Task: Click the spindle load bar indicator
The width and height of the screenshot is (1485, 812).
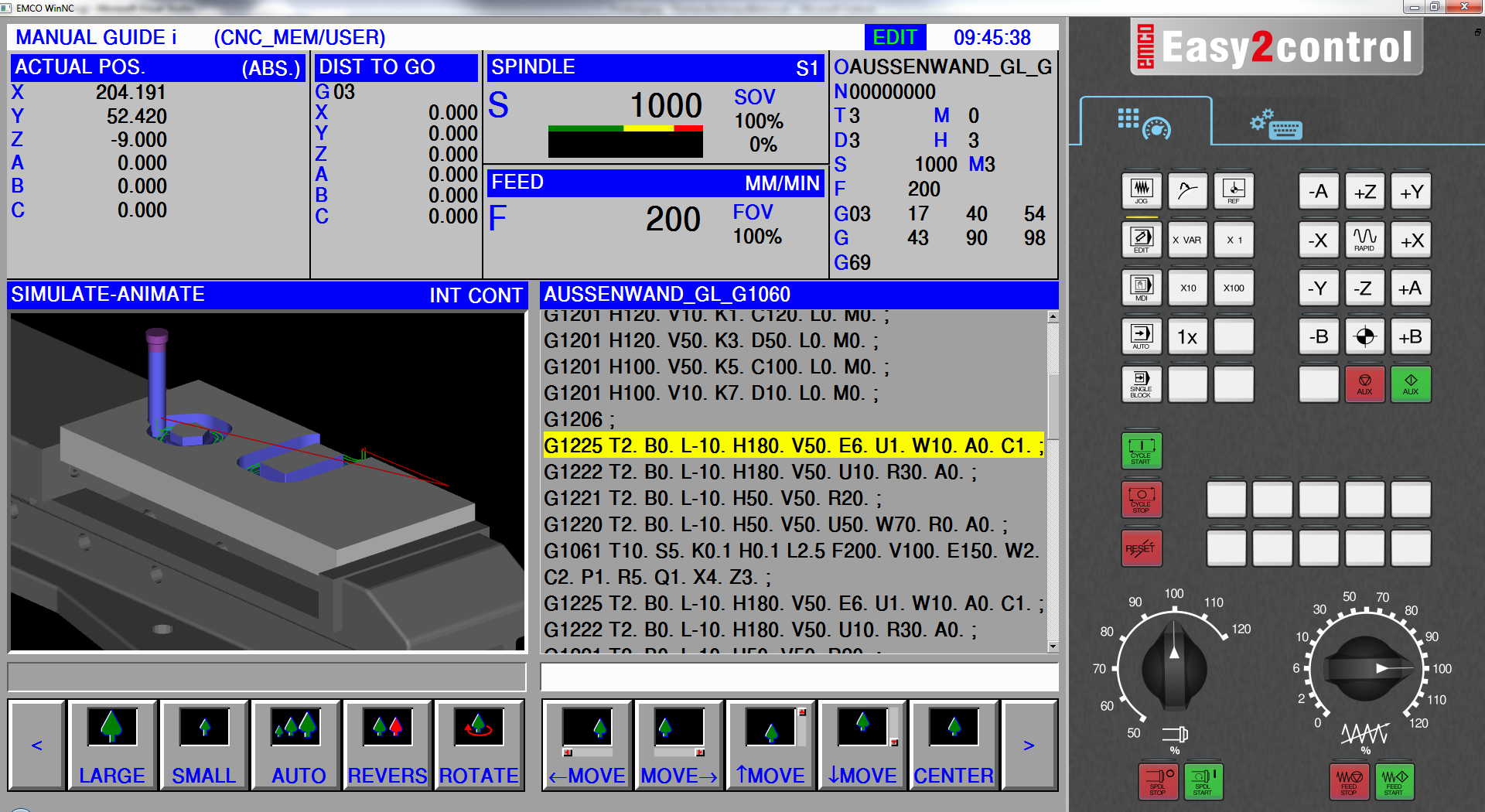Action: pos(626,142)
